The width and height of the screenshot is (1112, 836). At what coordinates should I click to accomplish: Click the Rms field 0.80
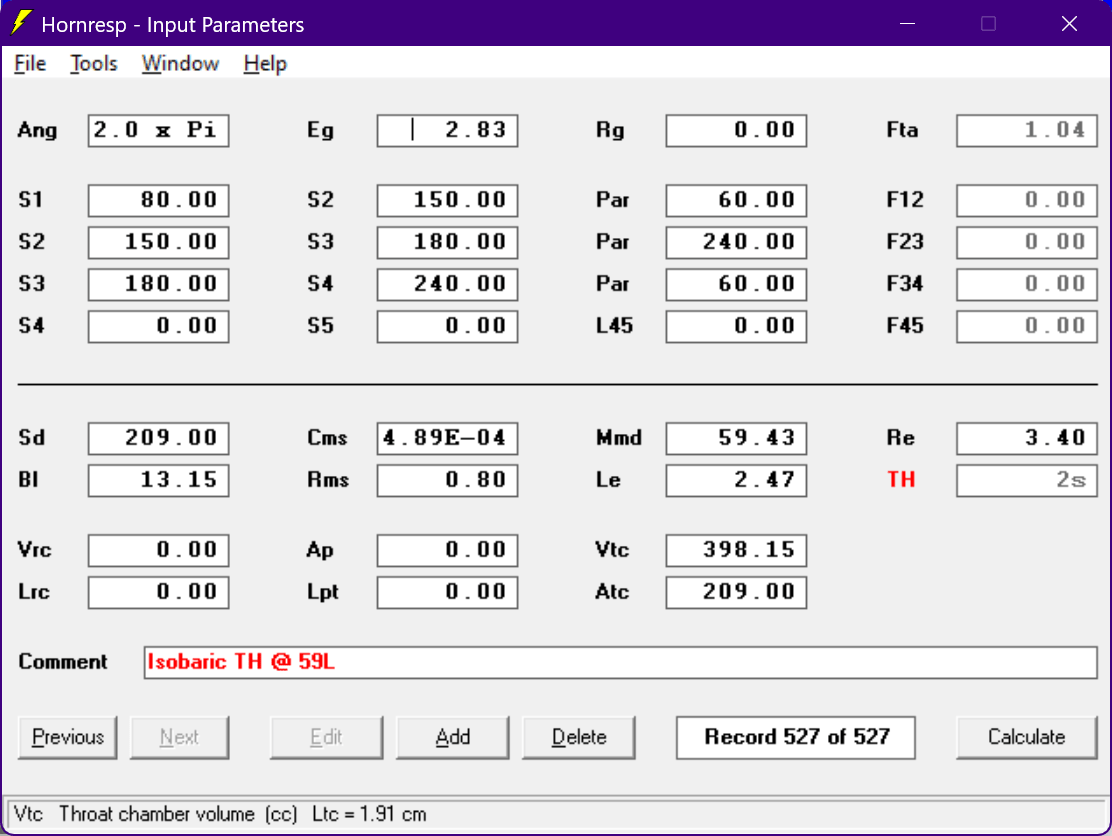447,480
